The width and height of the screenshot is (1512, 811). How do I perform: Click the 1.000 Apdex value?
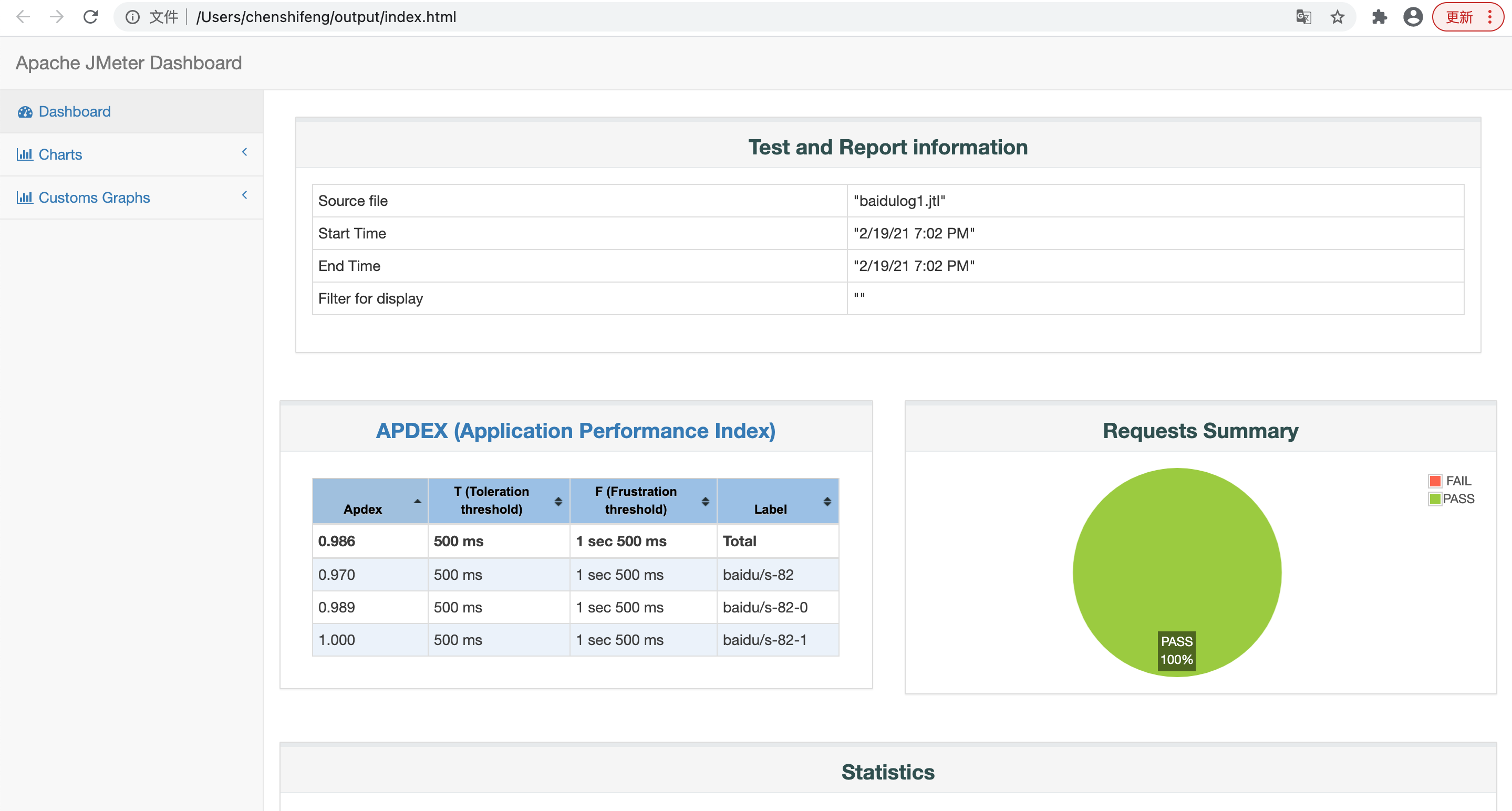pos(336,640)
